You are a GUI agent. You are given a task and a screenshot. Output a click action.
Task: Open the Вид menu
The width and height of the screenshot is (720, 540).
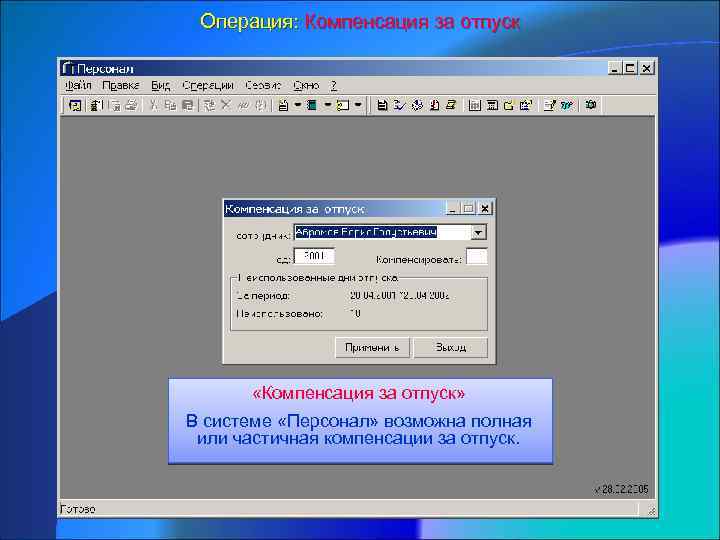click(160, 85)
